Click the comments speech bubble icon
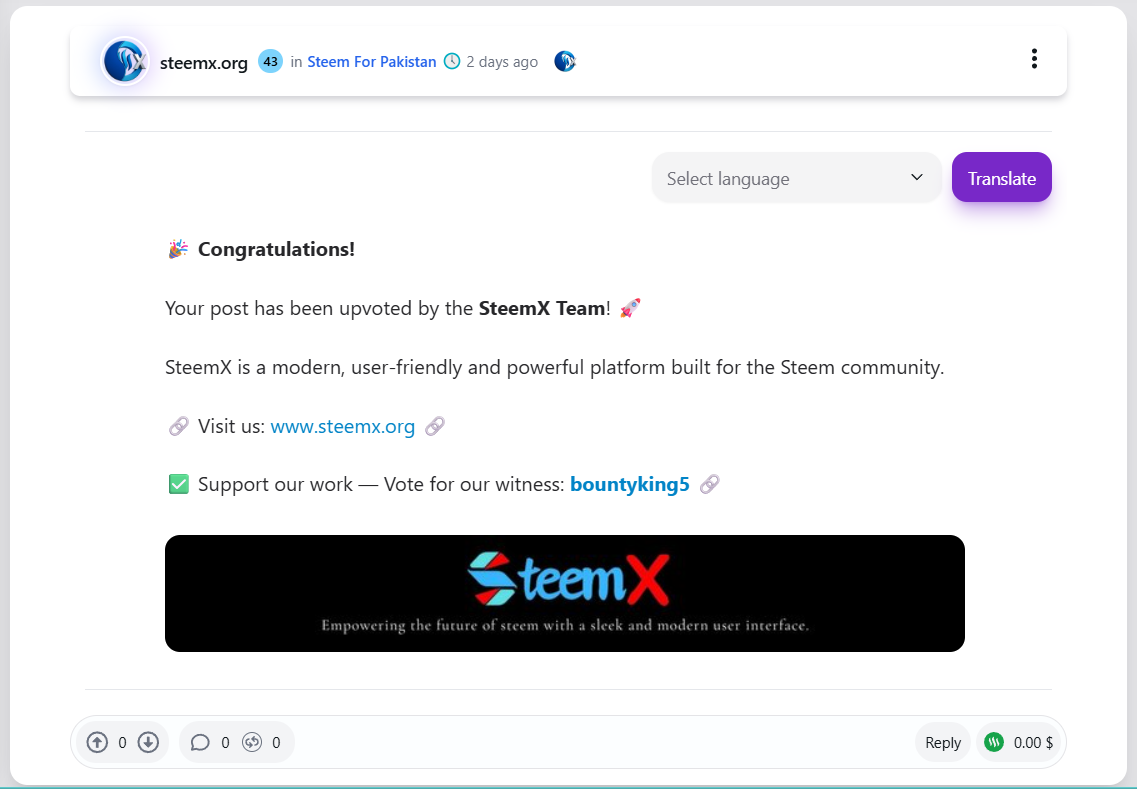 click(x=200, y=743)
